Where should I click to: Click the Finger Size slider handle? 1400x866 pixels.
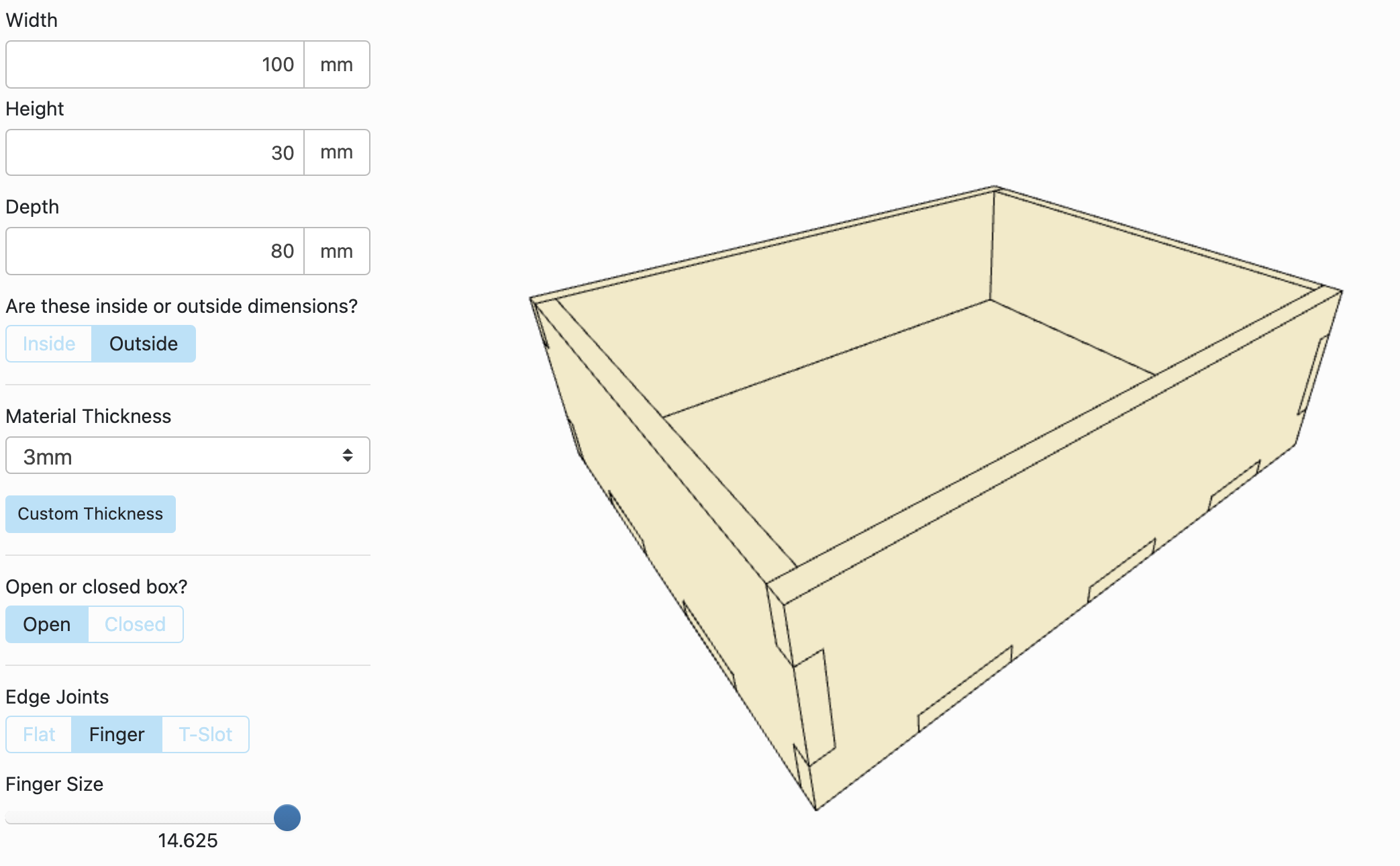(x=287, y=818)
